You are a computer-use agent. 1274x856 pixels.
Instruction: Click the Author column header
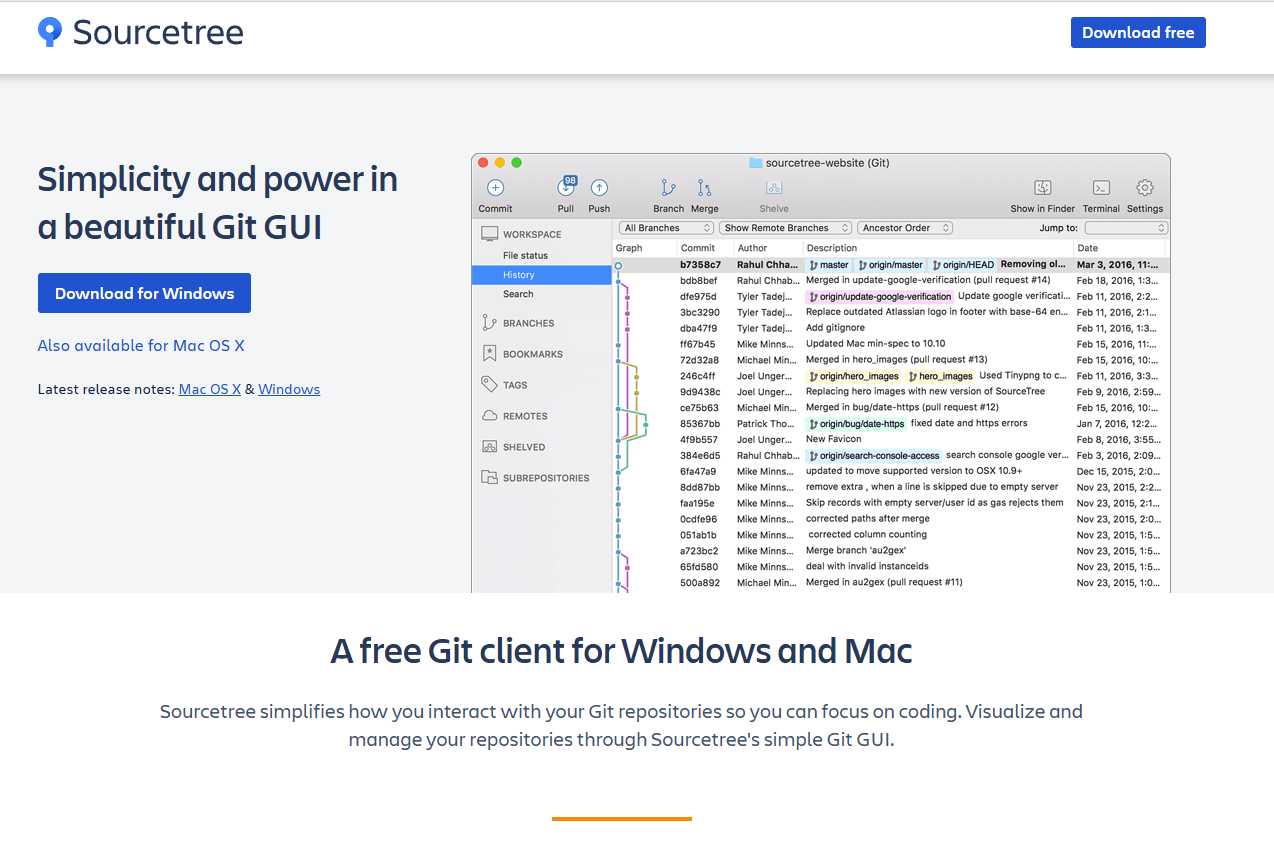click(x=752, y=248)
